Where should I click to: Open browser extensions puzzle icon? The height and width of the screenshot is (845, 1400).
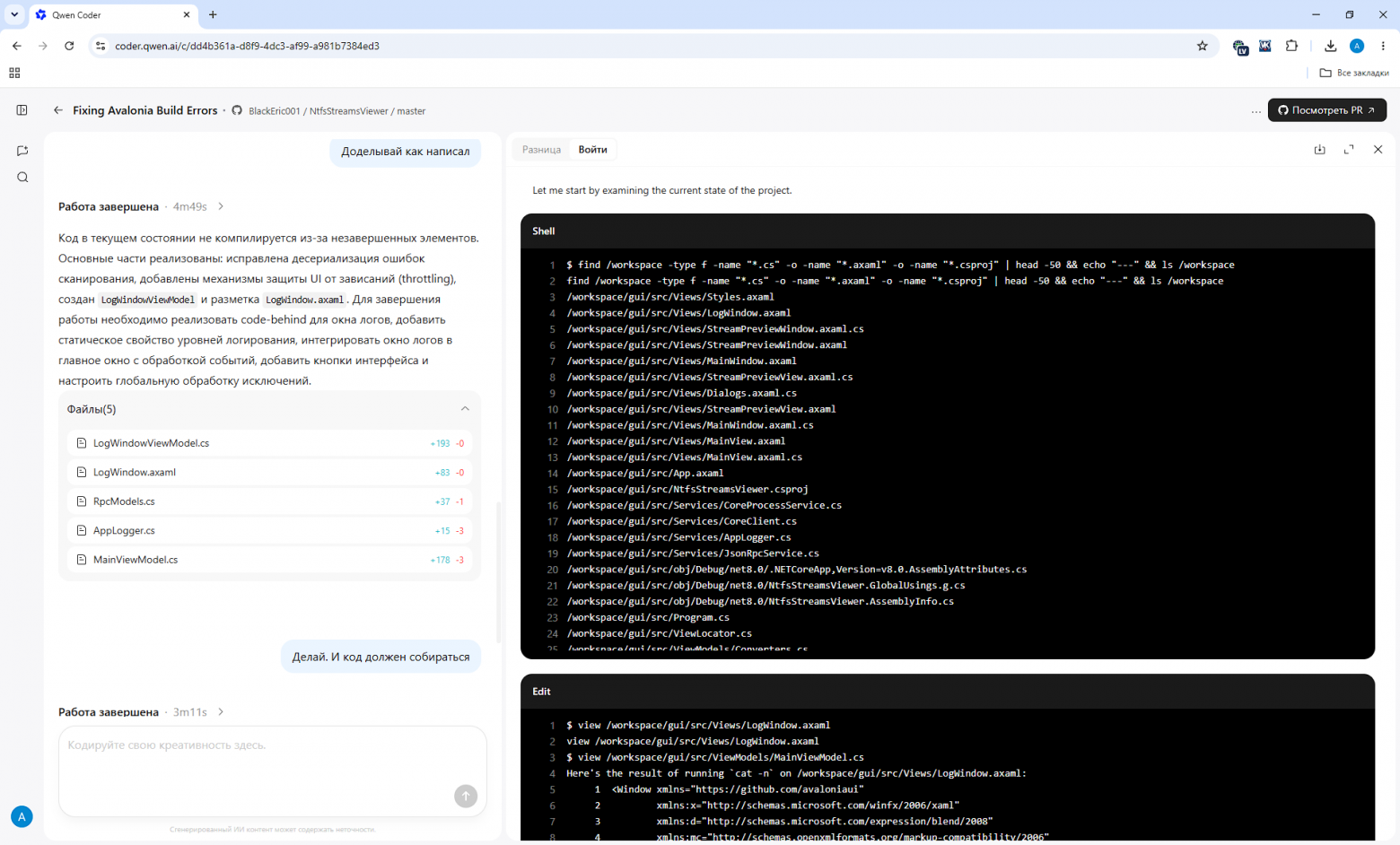coord(1291,46)
